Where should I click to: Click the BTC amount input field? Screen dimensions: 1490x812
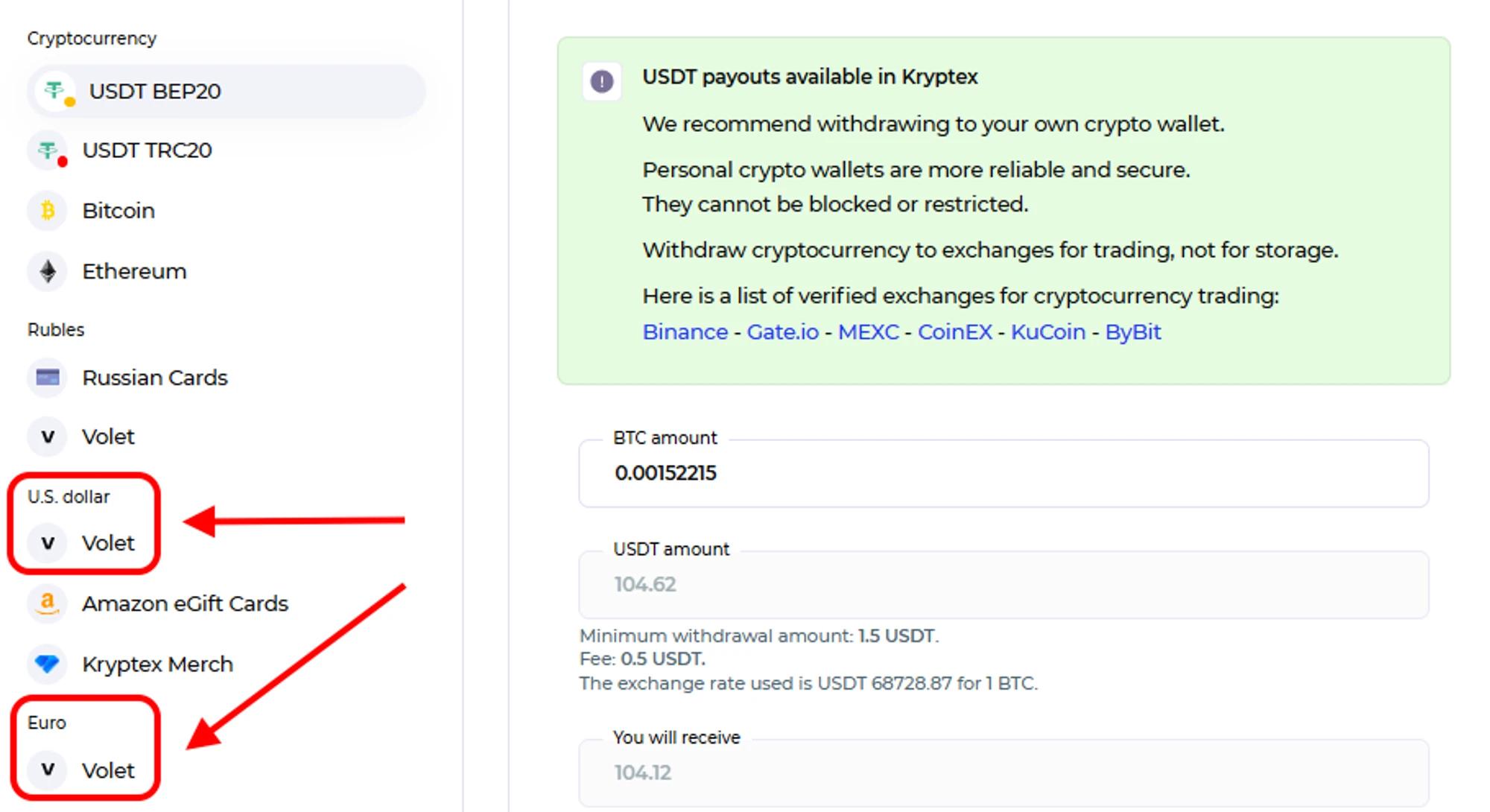1003,474
